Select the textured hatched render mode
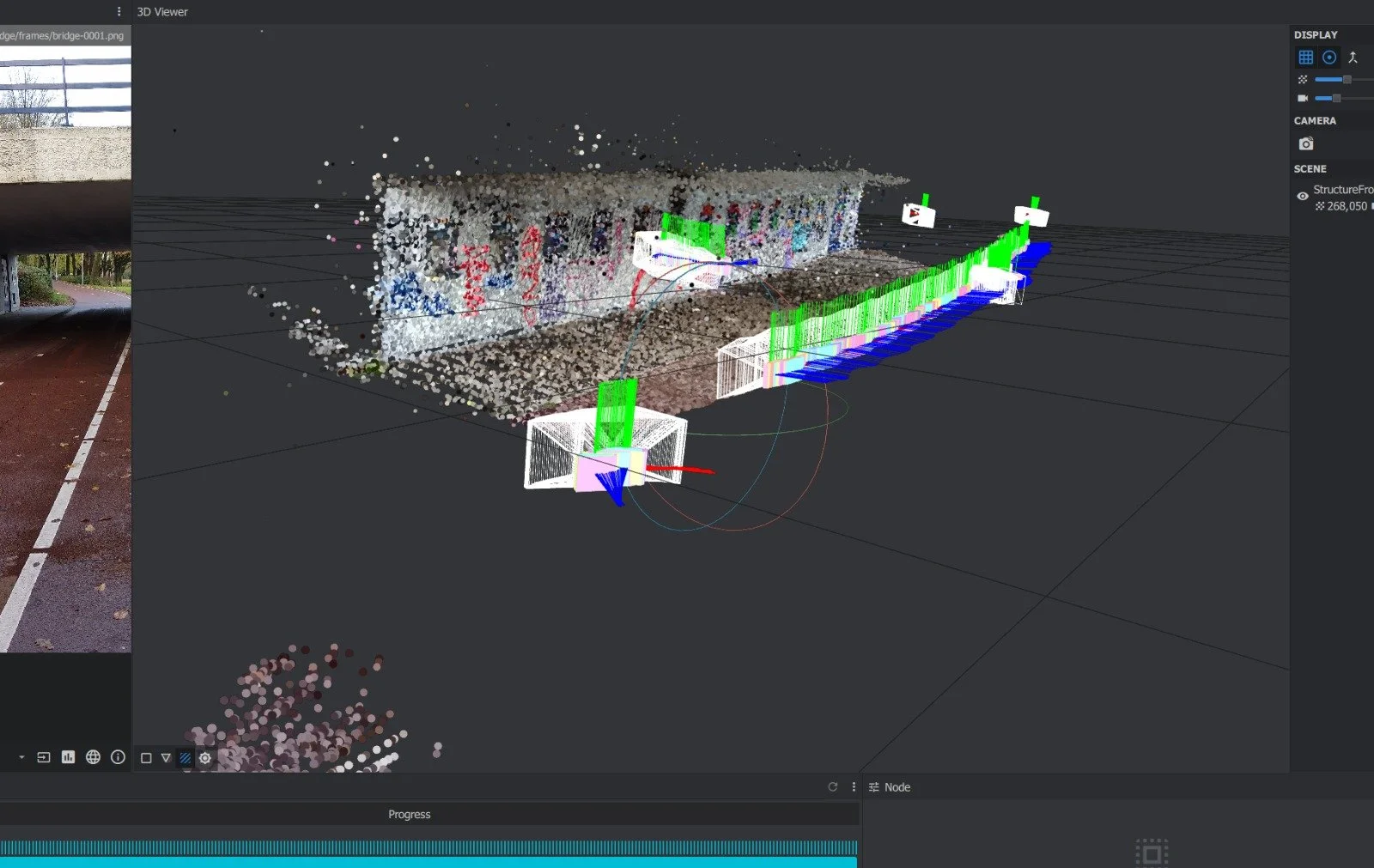This screenshot has height=868, width=1374. tap(185, 758)
